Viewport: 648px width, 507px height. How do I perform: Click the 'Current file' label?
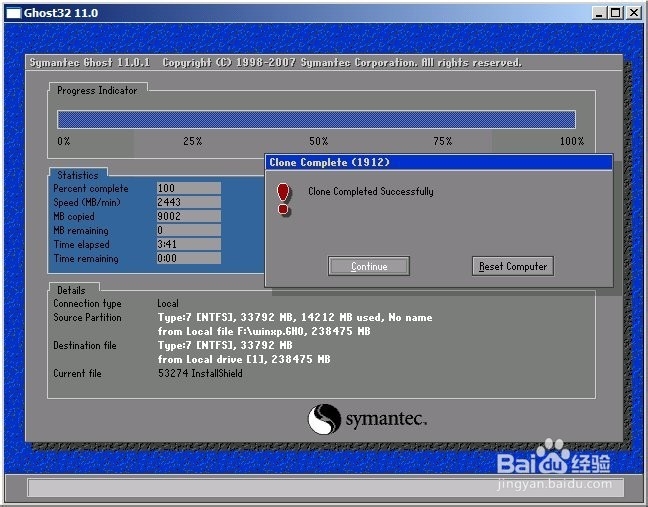tap(77, 374)
